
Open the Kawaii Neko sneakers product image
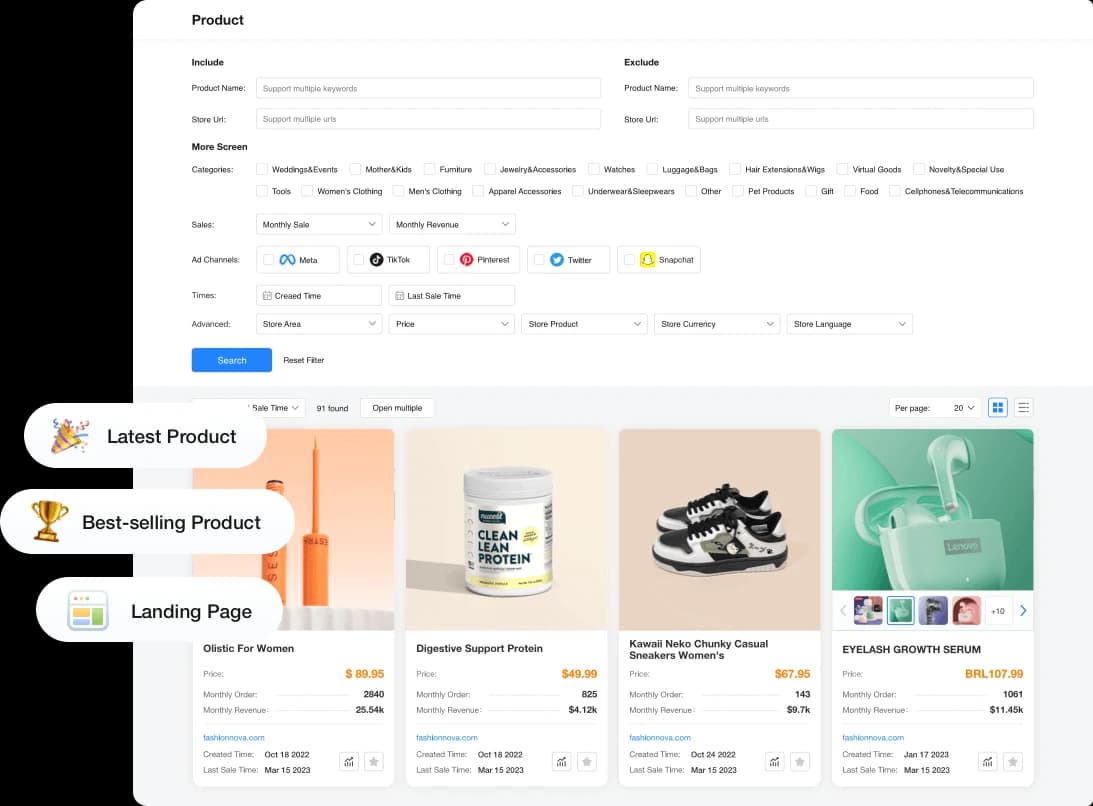[719, 530]
